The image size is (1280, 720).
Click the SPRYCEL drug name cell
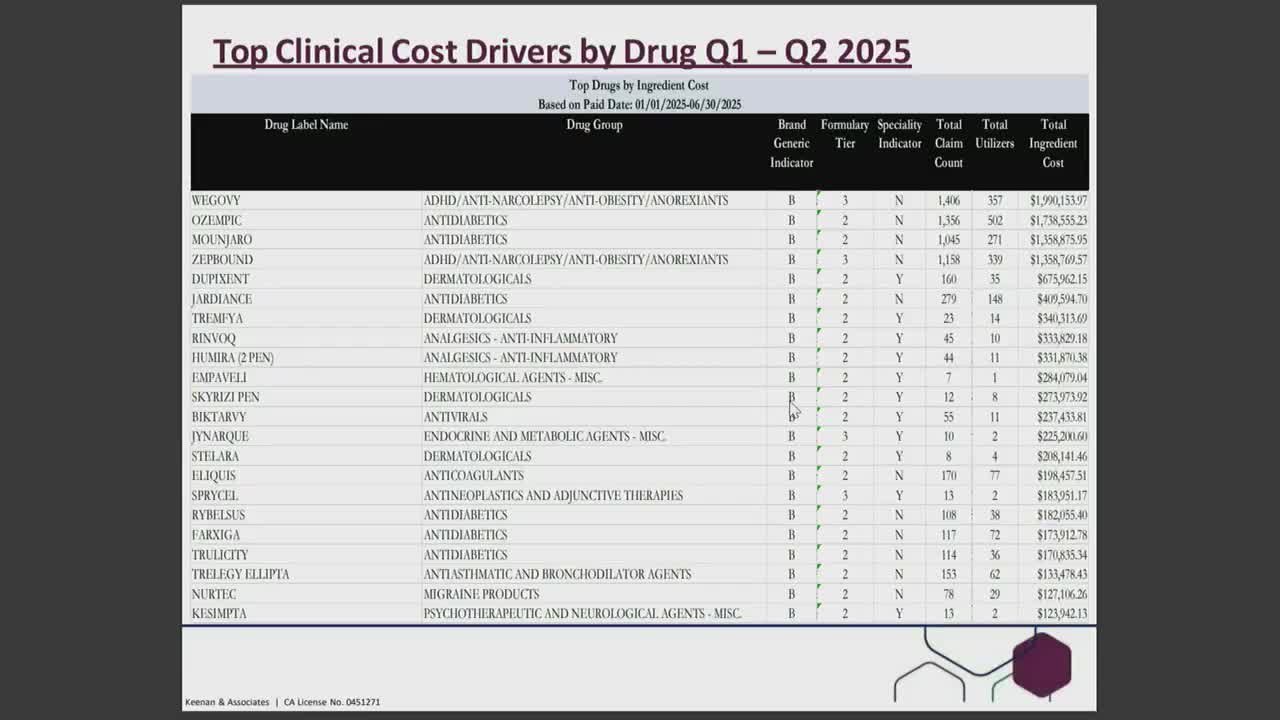(215, 496)
